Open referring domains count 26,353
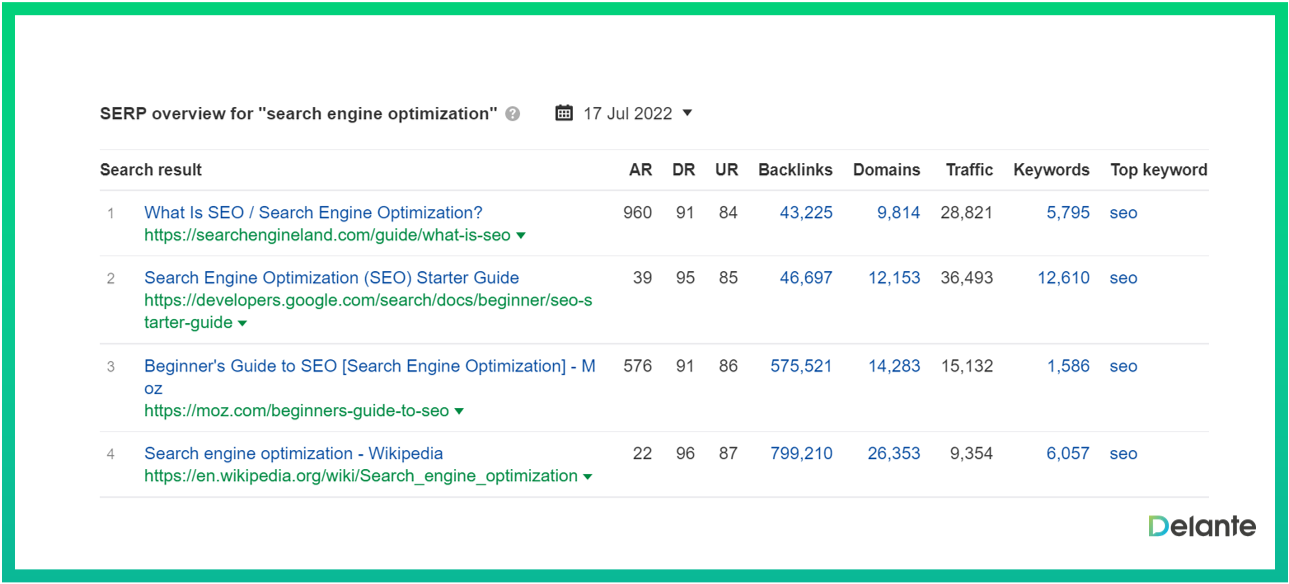Viewport: 1289px width, 584px height. point(894,453)
